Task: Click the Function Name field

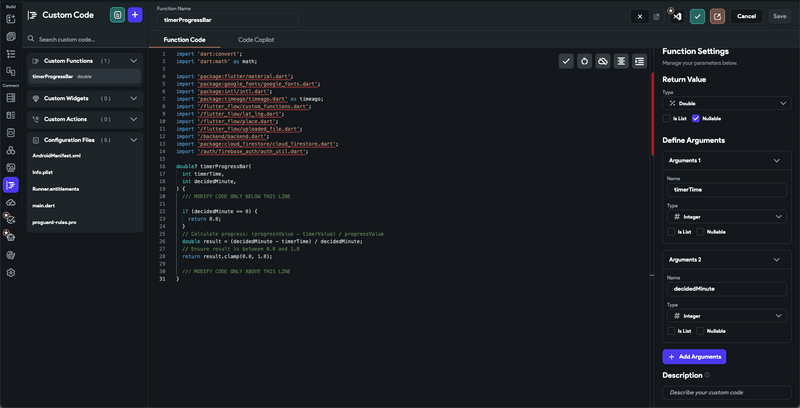Action: point(228,20)
